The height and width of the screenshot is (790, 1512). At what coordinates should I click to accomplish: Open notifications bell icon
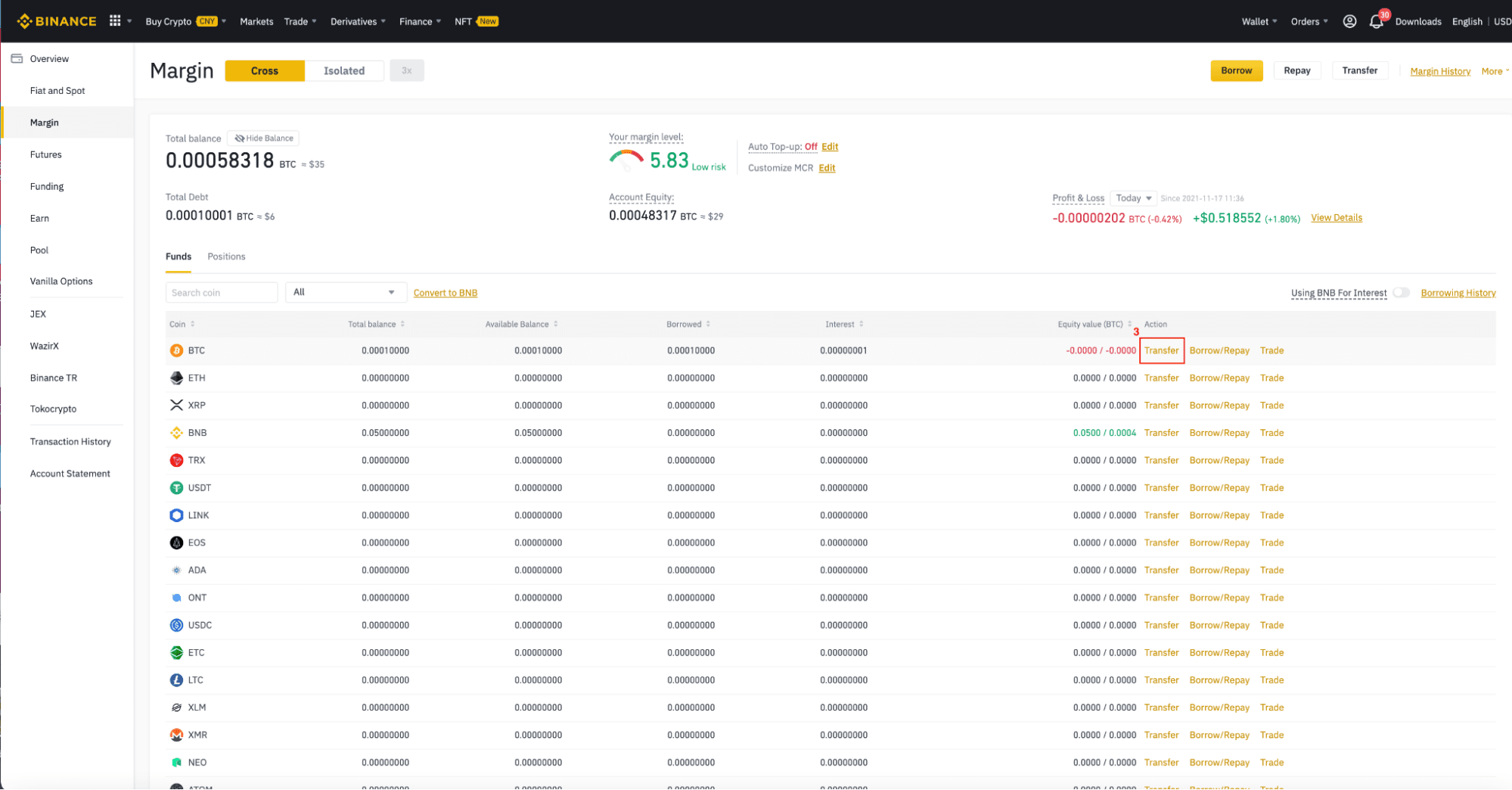point(1376,22)
